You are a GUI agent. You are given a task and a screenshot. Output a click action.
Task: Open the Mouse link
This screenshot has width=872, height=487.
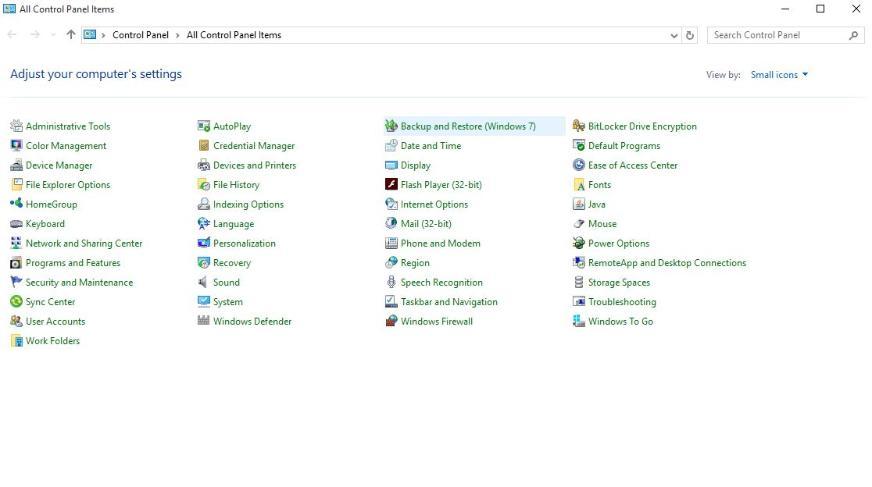click(x=602, y=223)
